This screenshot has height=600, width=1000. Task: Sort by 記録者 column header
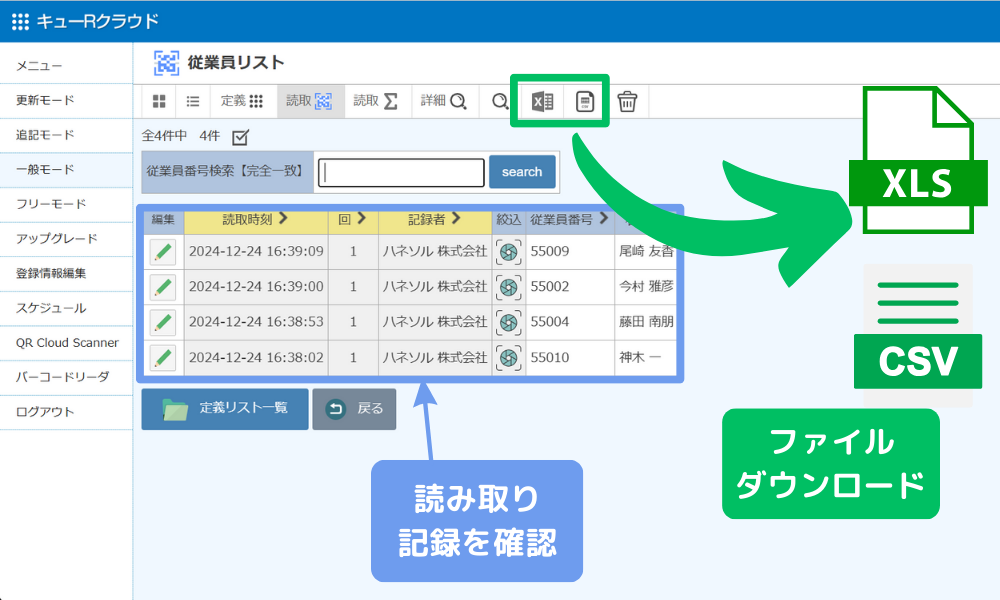[435, 220]
